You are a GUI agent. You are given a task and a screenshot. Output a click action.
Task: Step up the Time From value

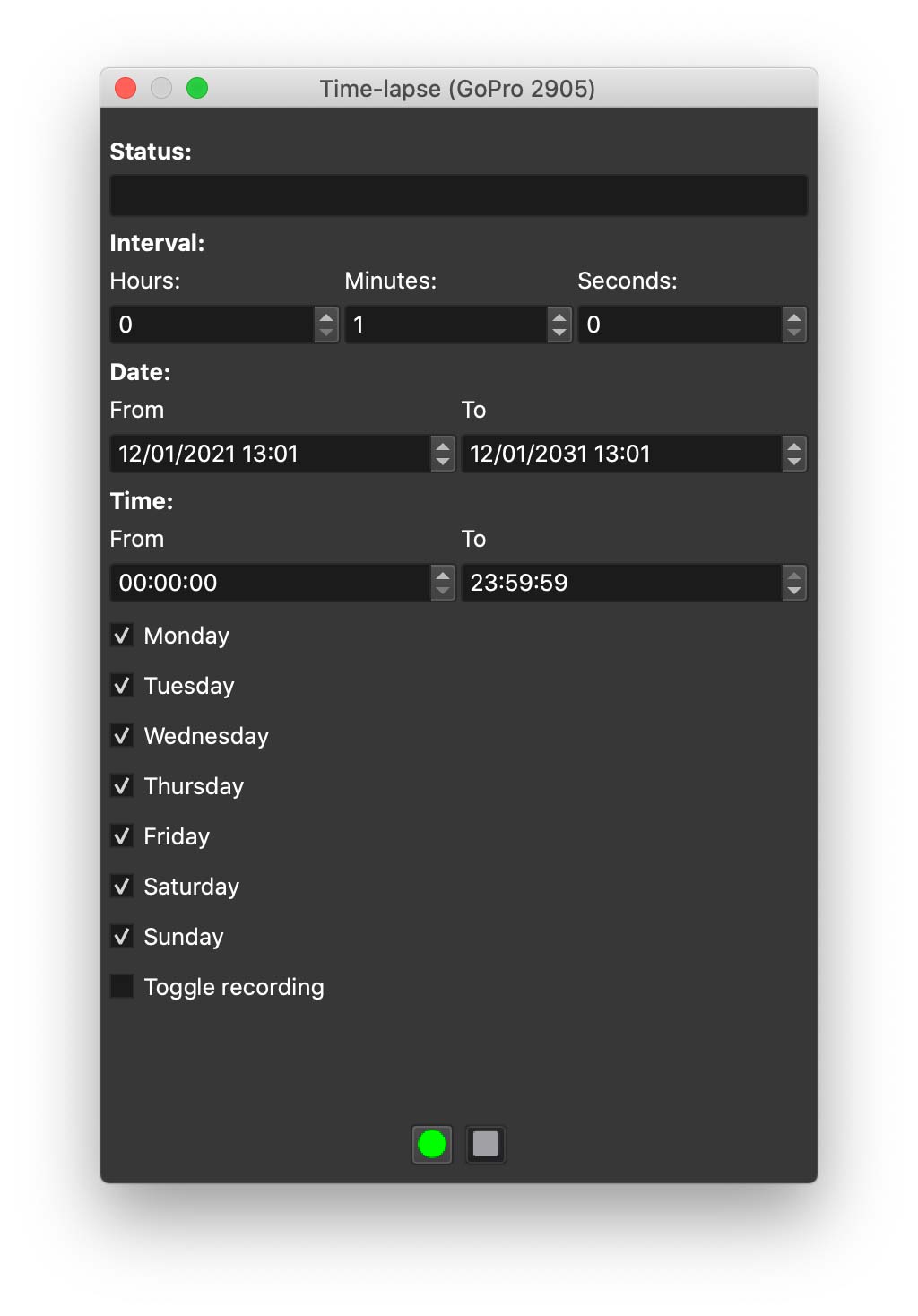point(443,576)
